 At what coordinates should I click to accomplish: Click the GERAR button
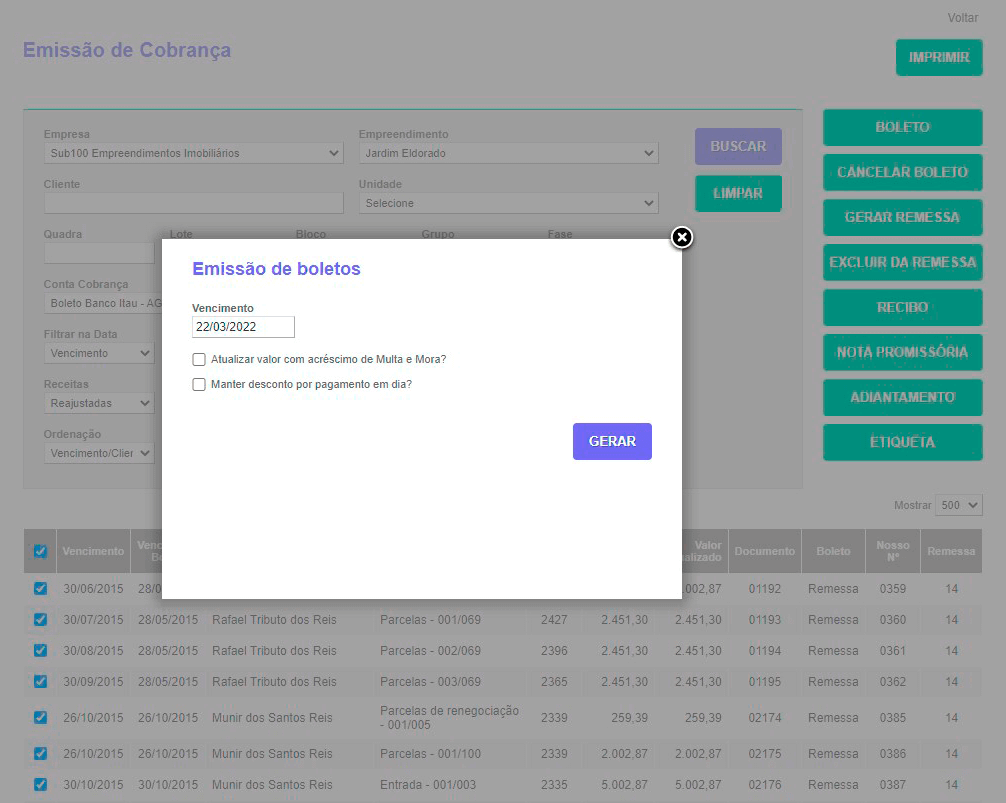612,441
